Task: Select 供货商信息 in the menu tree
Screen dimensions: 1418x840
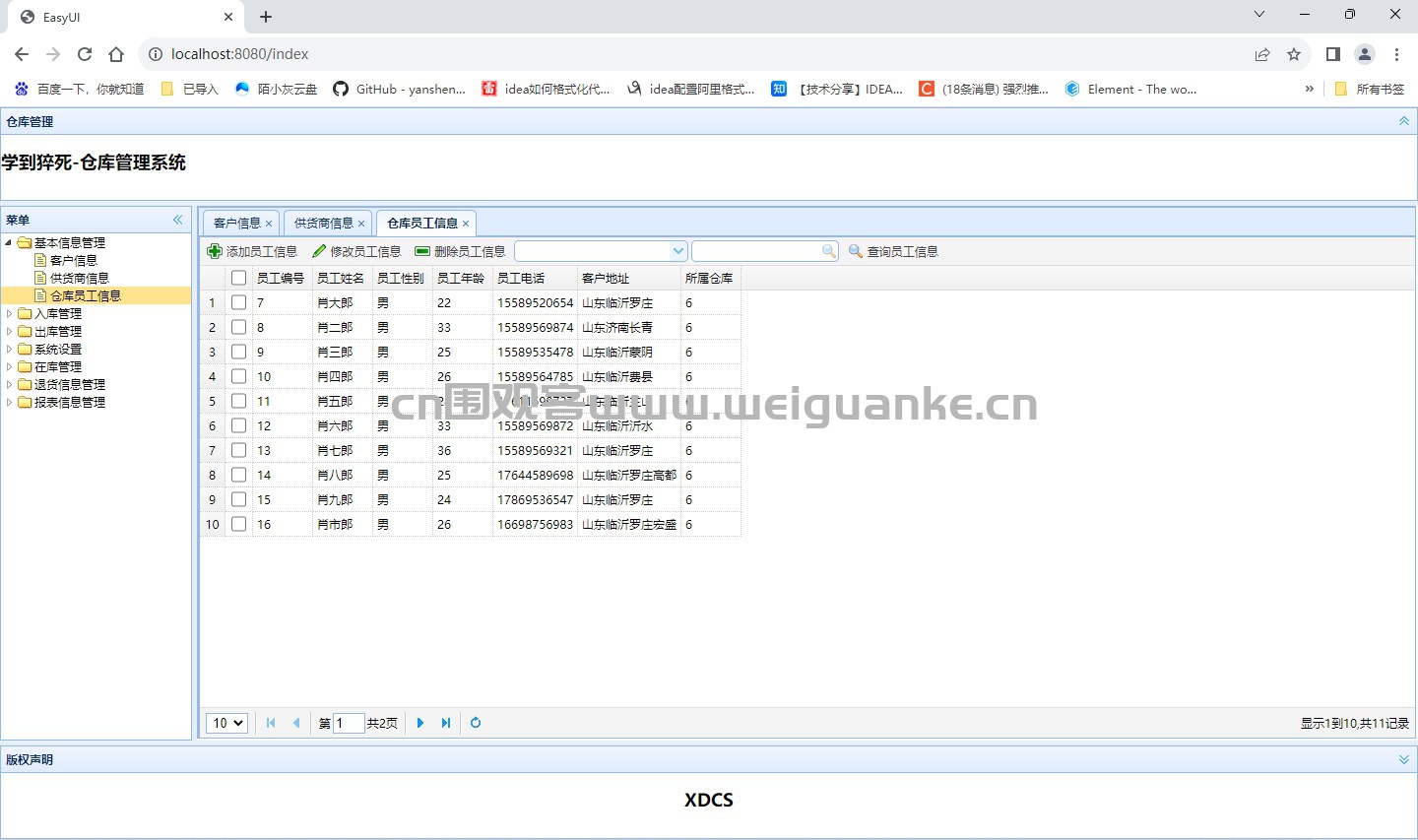Action: coord(80,278)
